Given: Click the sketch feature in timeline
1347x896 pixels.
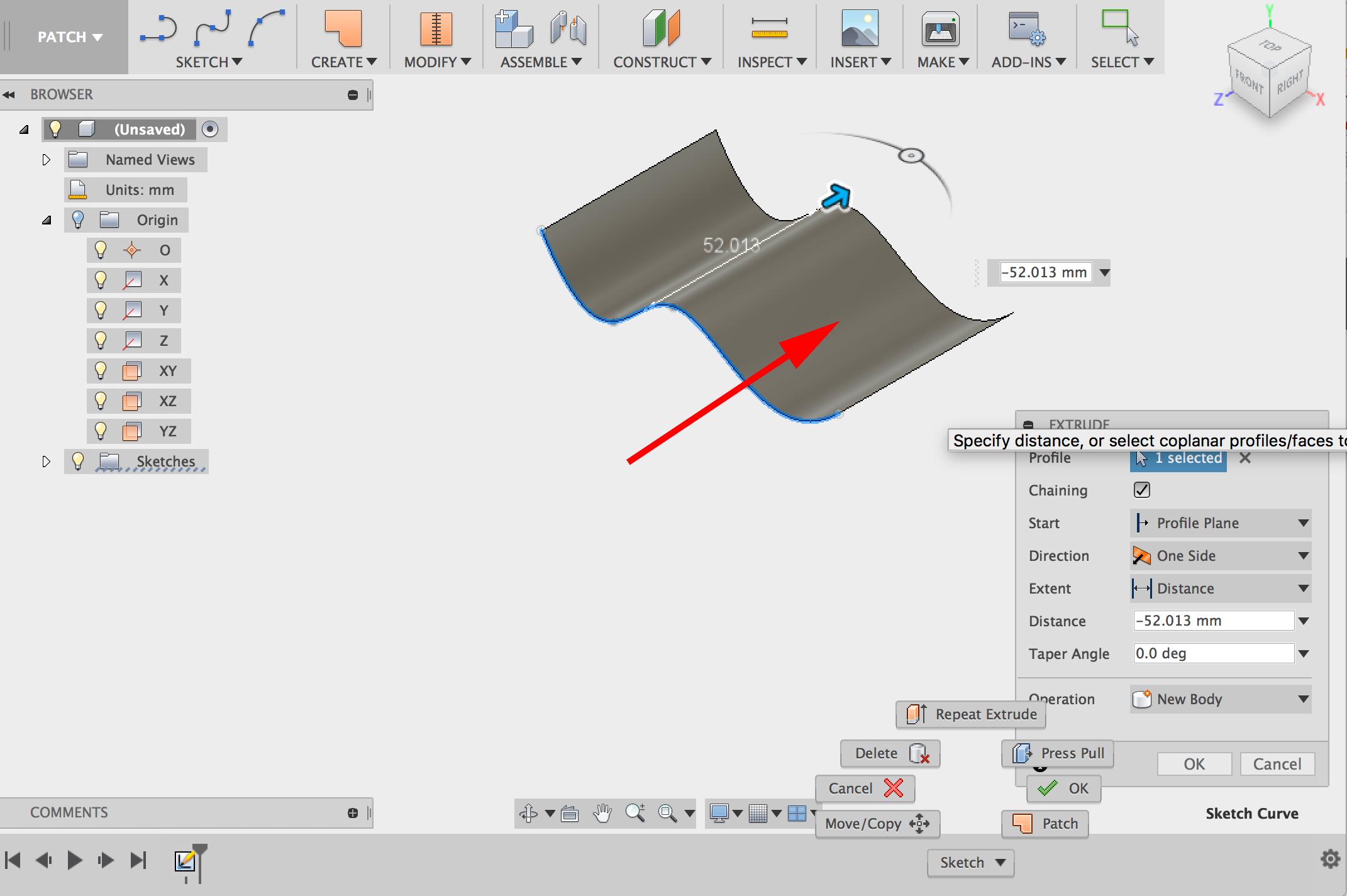Looking at the screenshot, I should 186,861.
